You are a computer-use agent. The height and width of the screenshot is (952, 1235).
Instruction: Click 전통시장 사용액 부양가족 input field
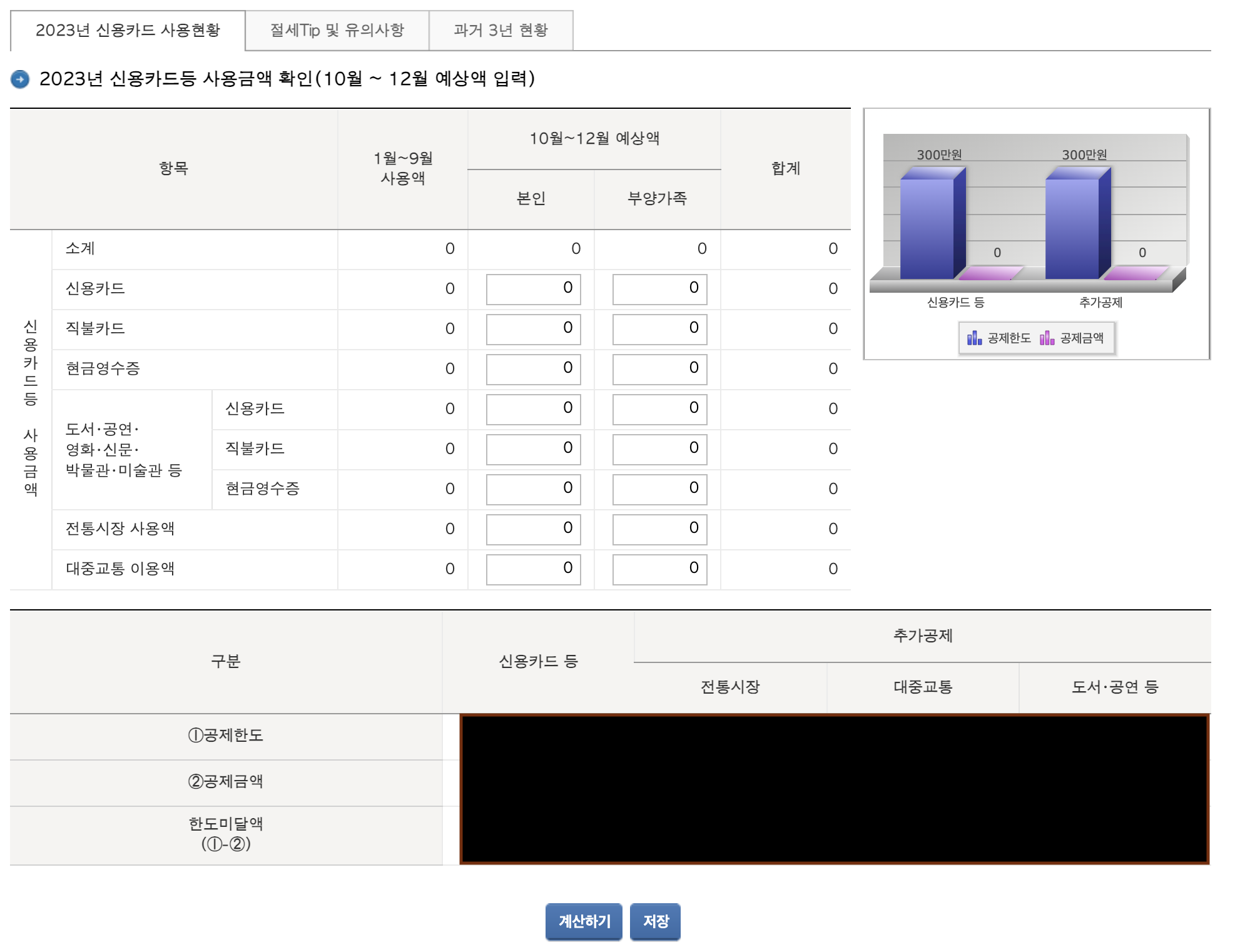(x=659, y=529)
